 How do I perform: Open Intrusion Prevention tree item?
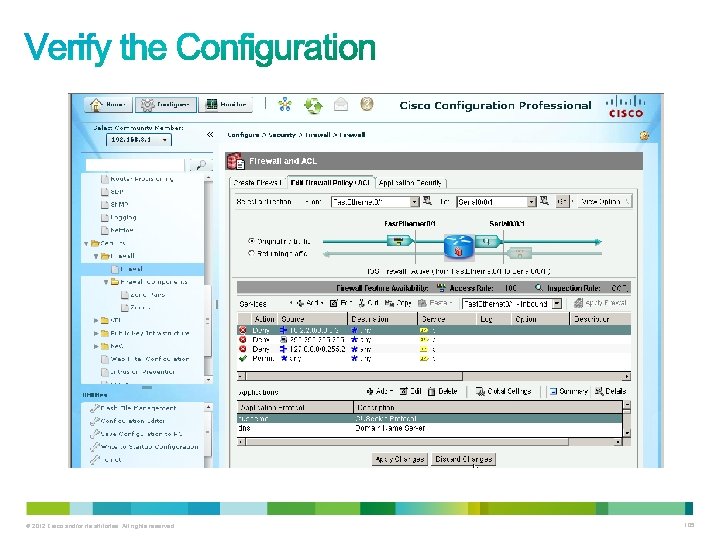tap(138, 372)
